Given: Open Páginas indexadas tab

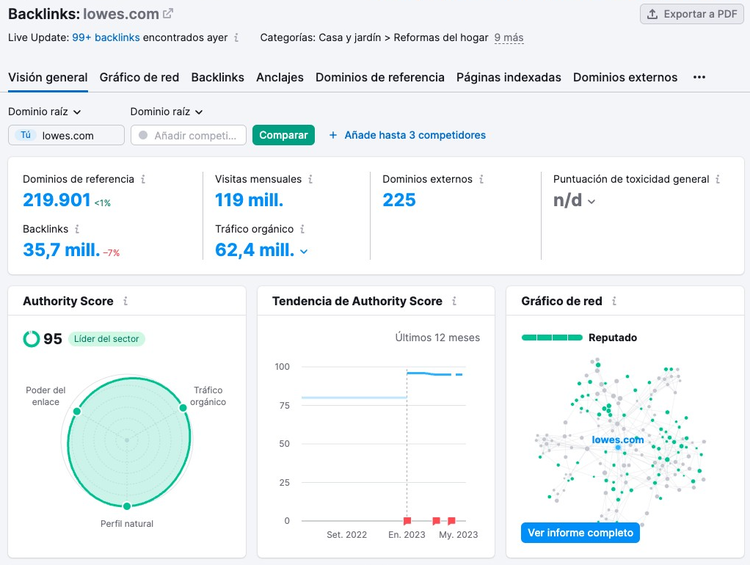Looking at the screenshot, I should [508, 77].
